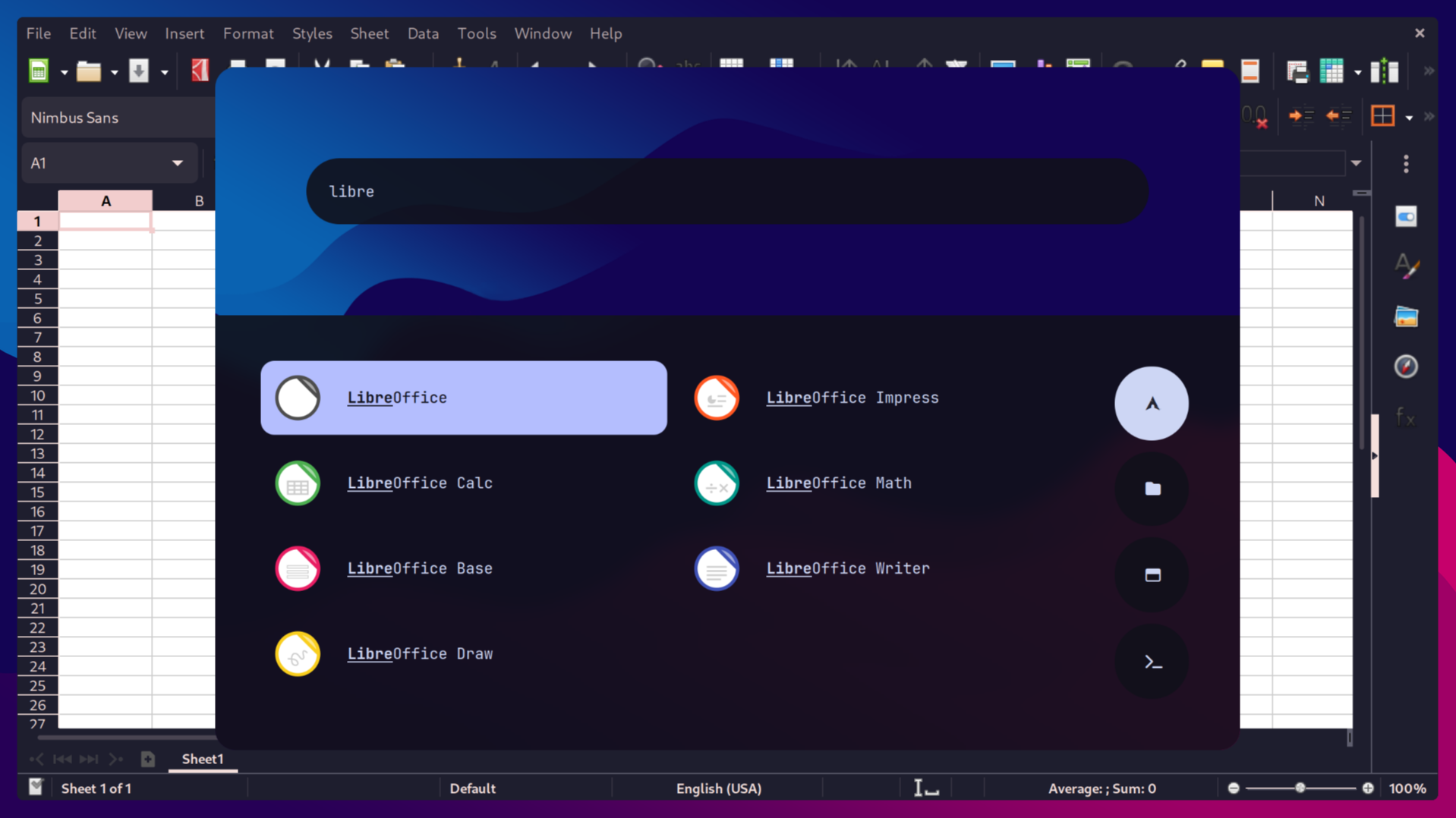Switch launcher to files mode folder button
1456x818 pixels.
pos(1152,489)
